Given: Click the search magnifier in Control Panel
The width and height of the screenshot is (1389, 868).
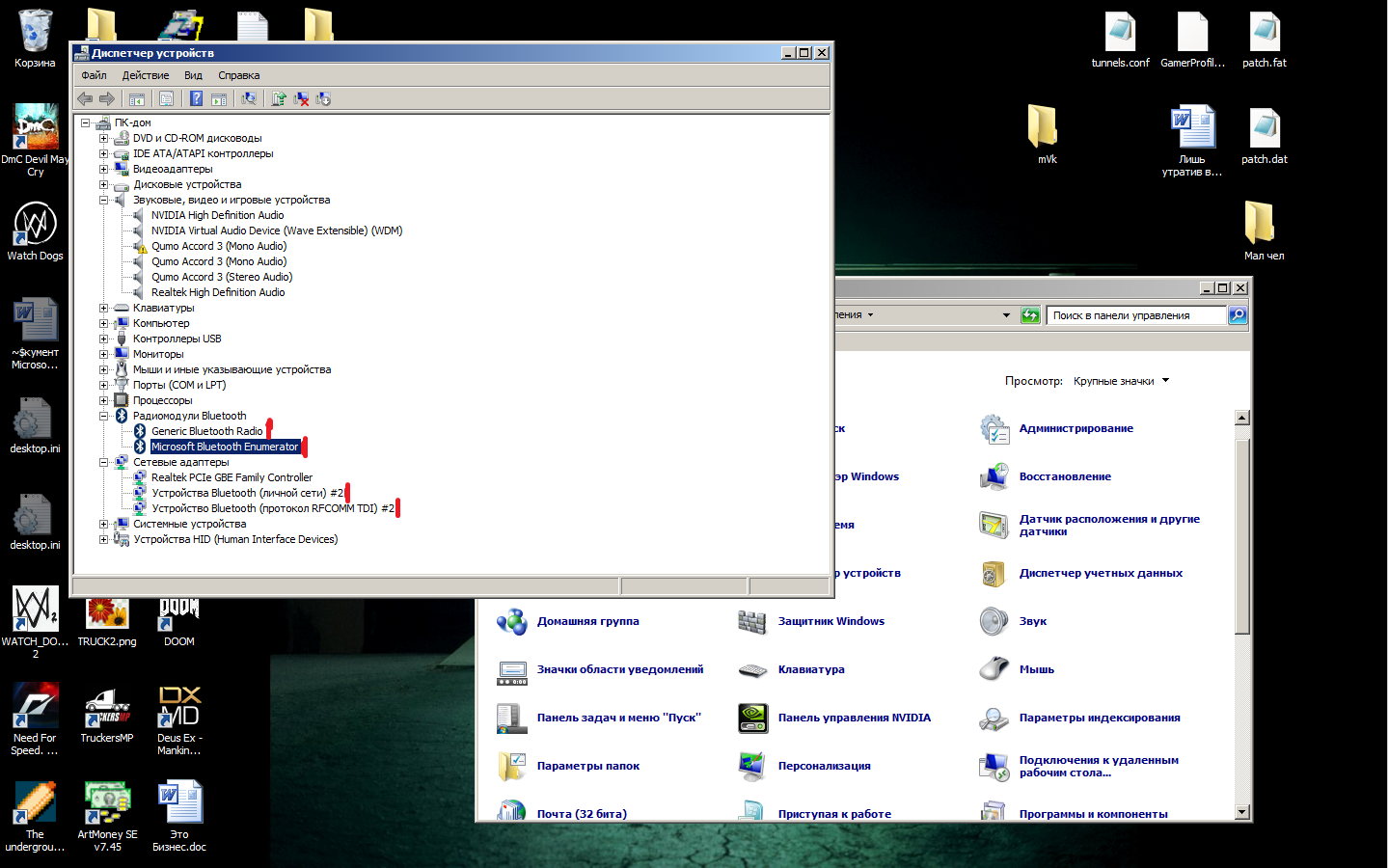Looking at the screenshot, I should [1238, 315].
